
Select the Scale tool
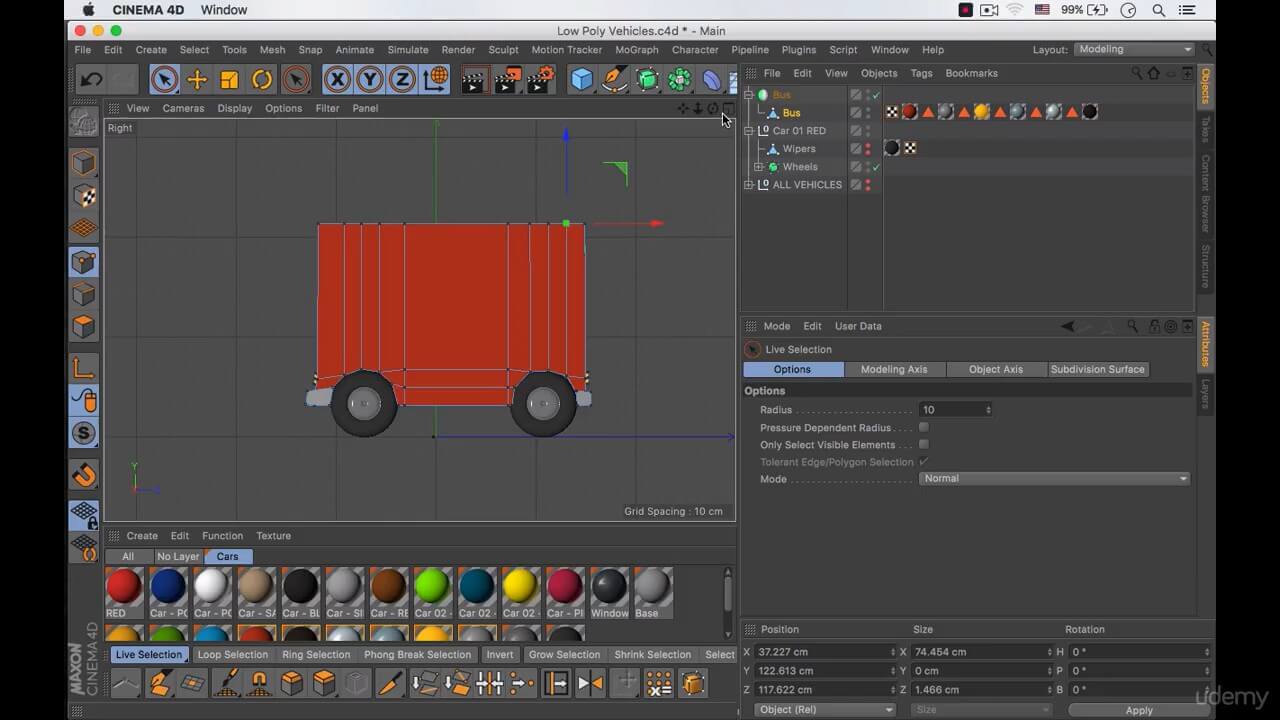pos(231,79)
